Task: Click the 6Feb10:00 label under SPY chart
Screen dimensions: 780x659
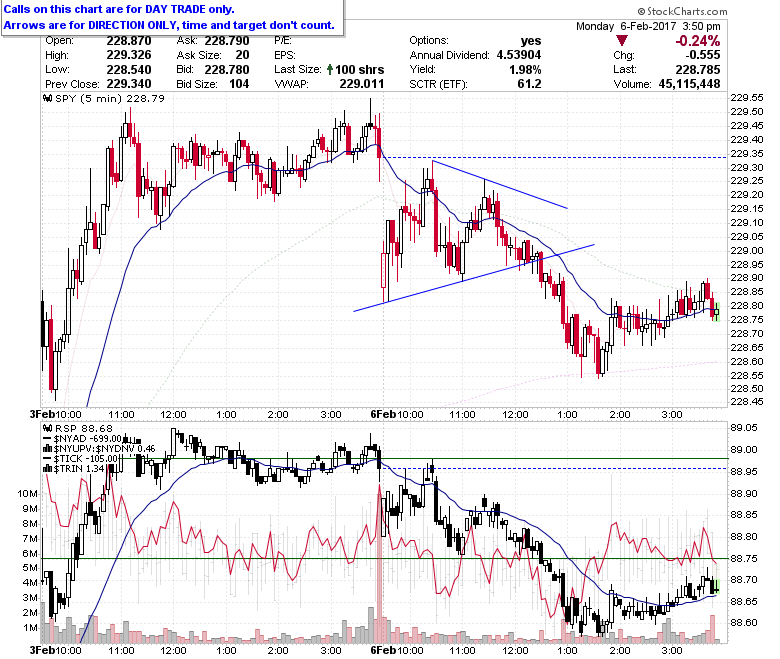Action: [x=397, y=414]
